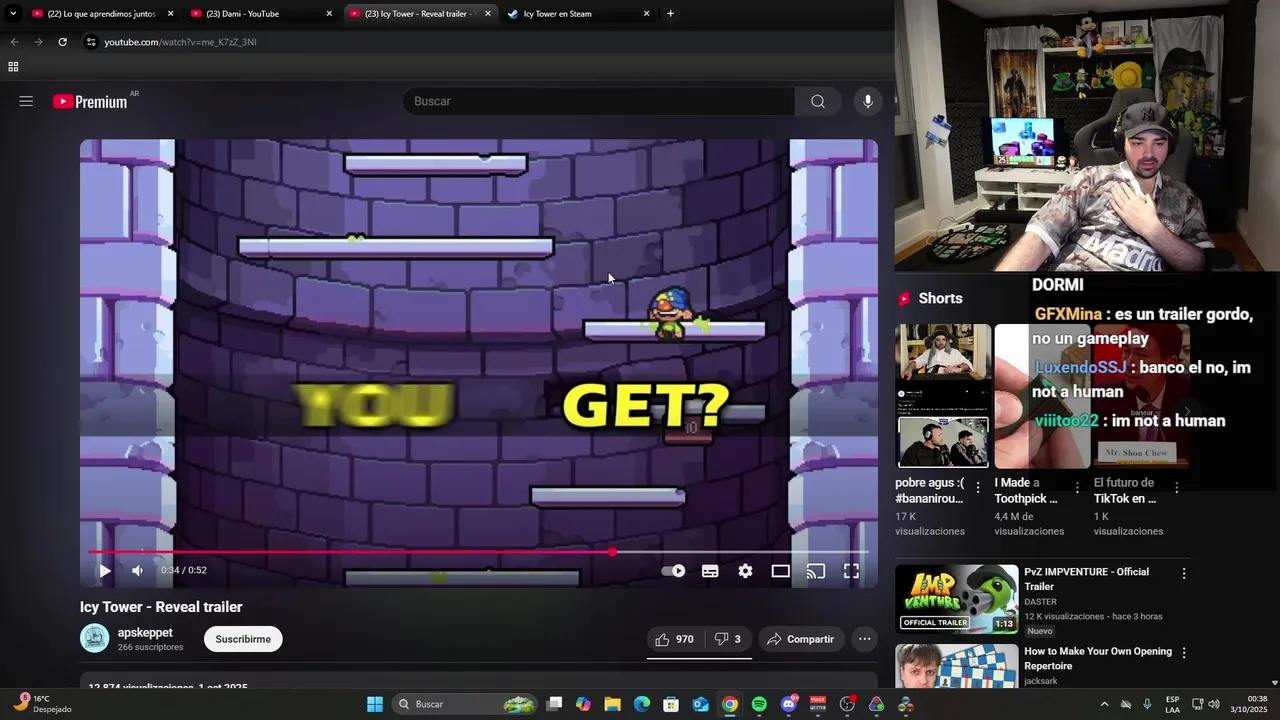This screenshot has width=1280, height=720.
Task: Click the YouTube Premium logo
Action: coord(90,101)
